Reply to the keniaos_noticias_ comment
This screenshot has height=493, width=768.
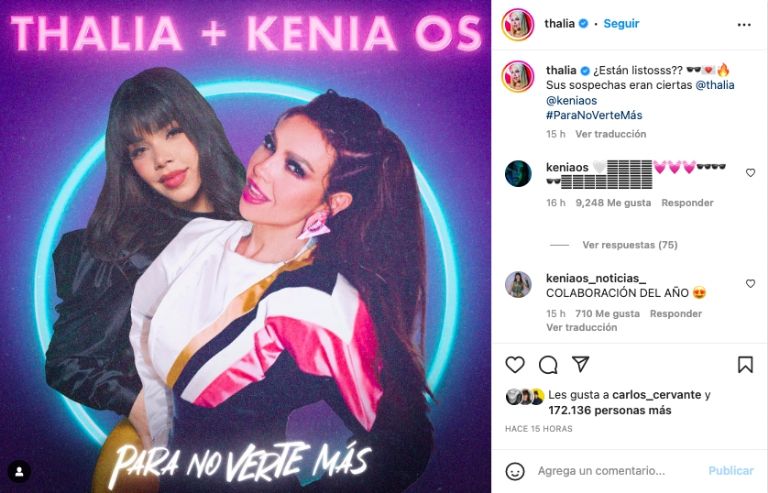pos(675,314)
